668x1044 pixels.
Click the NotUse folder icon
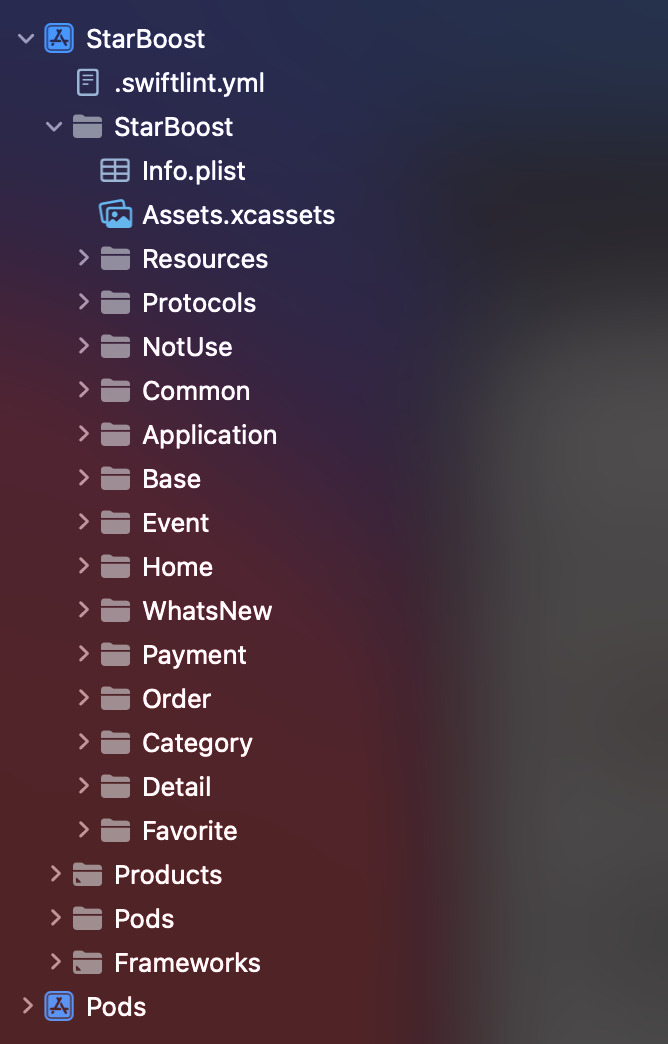tap(115, 347)
